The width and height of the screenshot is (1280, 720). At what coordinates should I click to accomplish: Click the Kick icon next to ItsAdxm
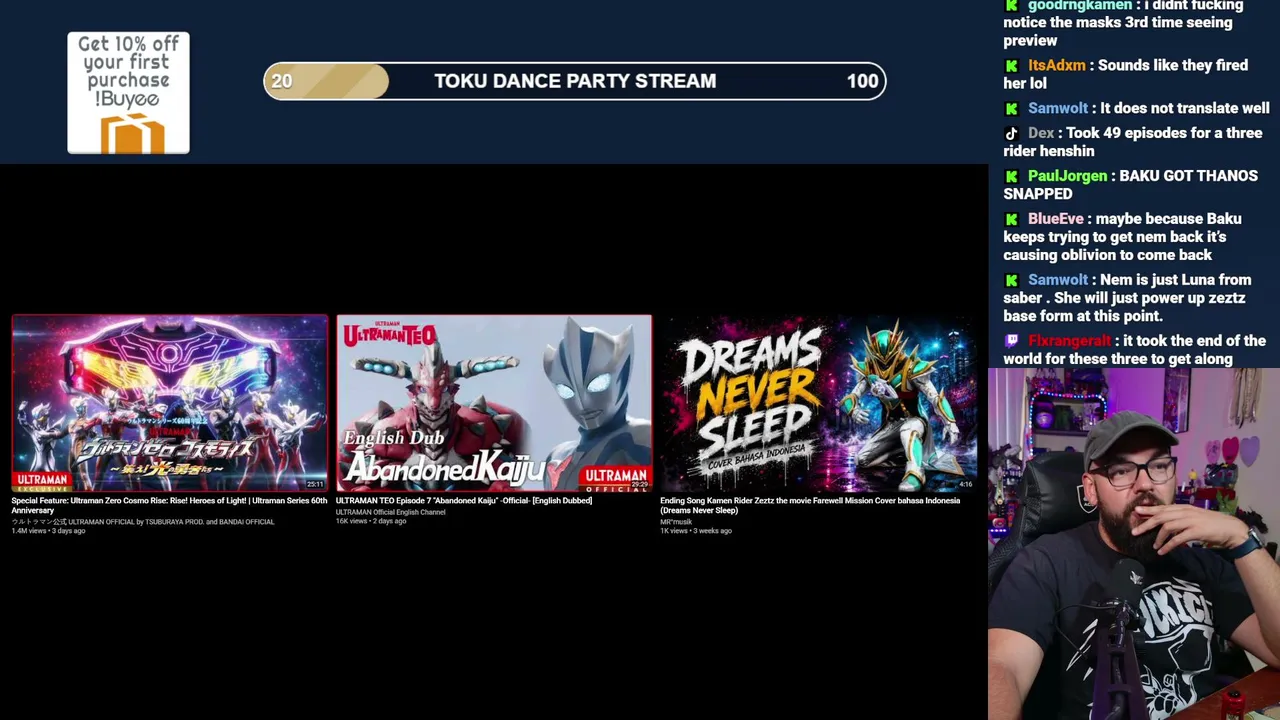tap(1011, 66)
